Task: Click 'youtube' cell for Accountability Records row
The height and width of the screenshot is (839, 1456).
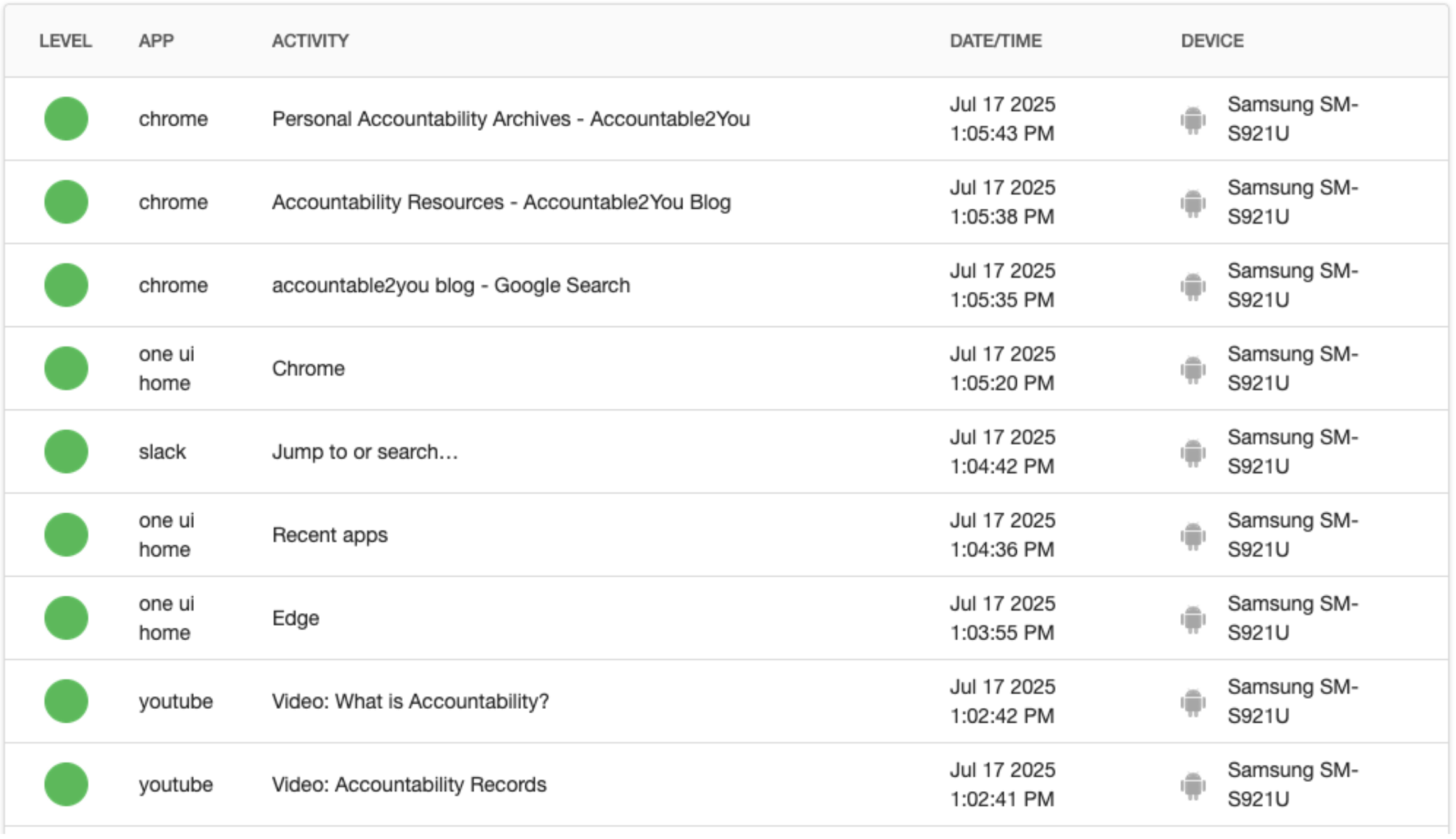Action: click(x=176, y=785)
